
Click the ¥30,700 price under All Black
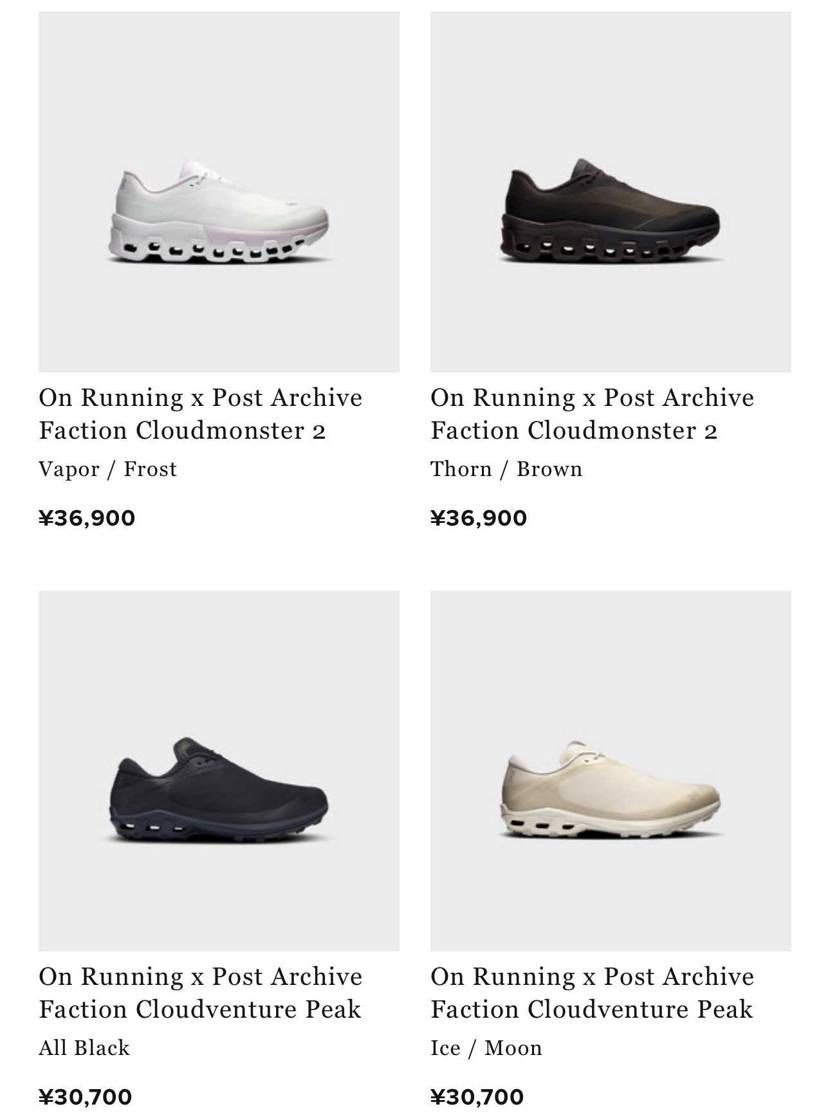[x=85, y=1096]
